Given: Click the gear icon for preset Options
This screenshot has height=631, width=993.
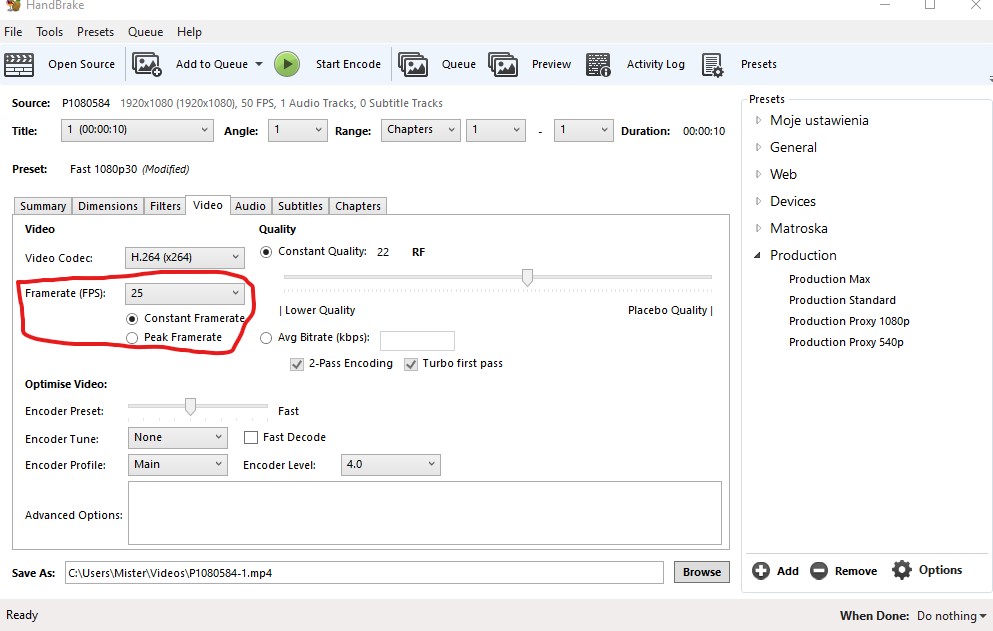Looking at the screenshot, I should click(902, 570).
